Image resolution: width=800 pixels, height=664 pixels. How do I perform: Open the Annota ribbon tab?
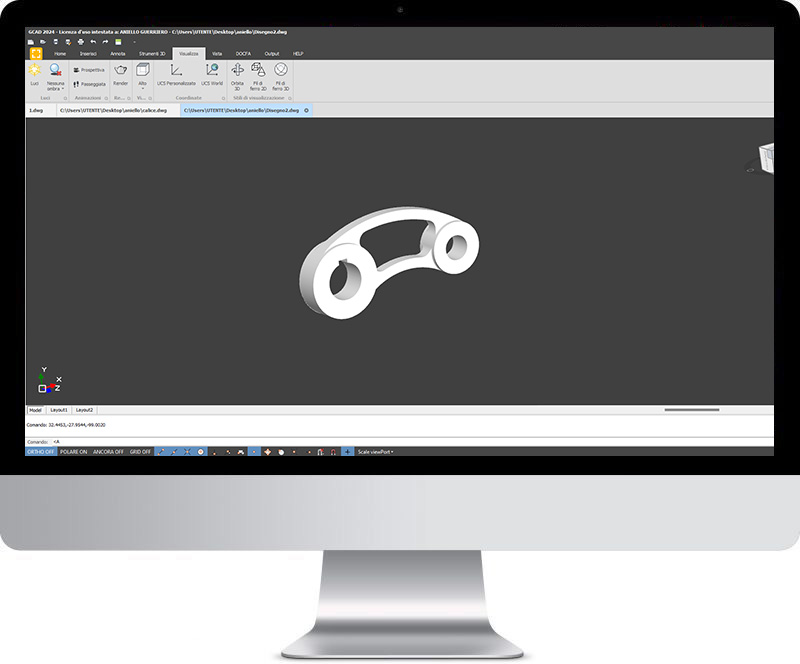(118, 51)
